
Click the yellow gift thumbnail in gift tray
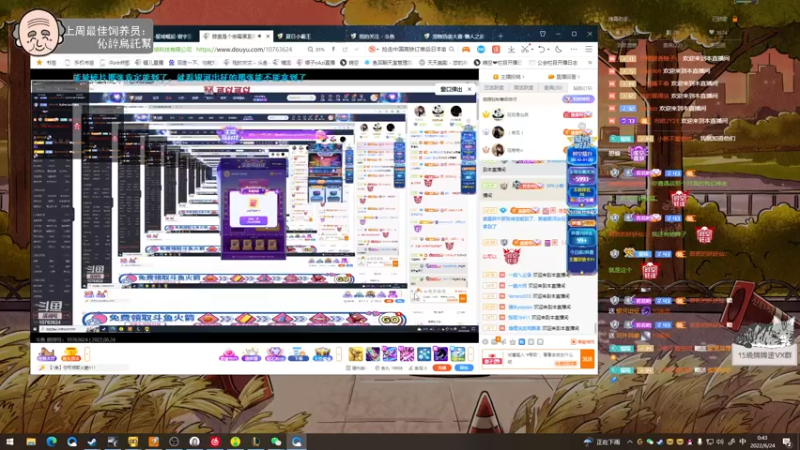356,354
